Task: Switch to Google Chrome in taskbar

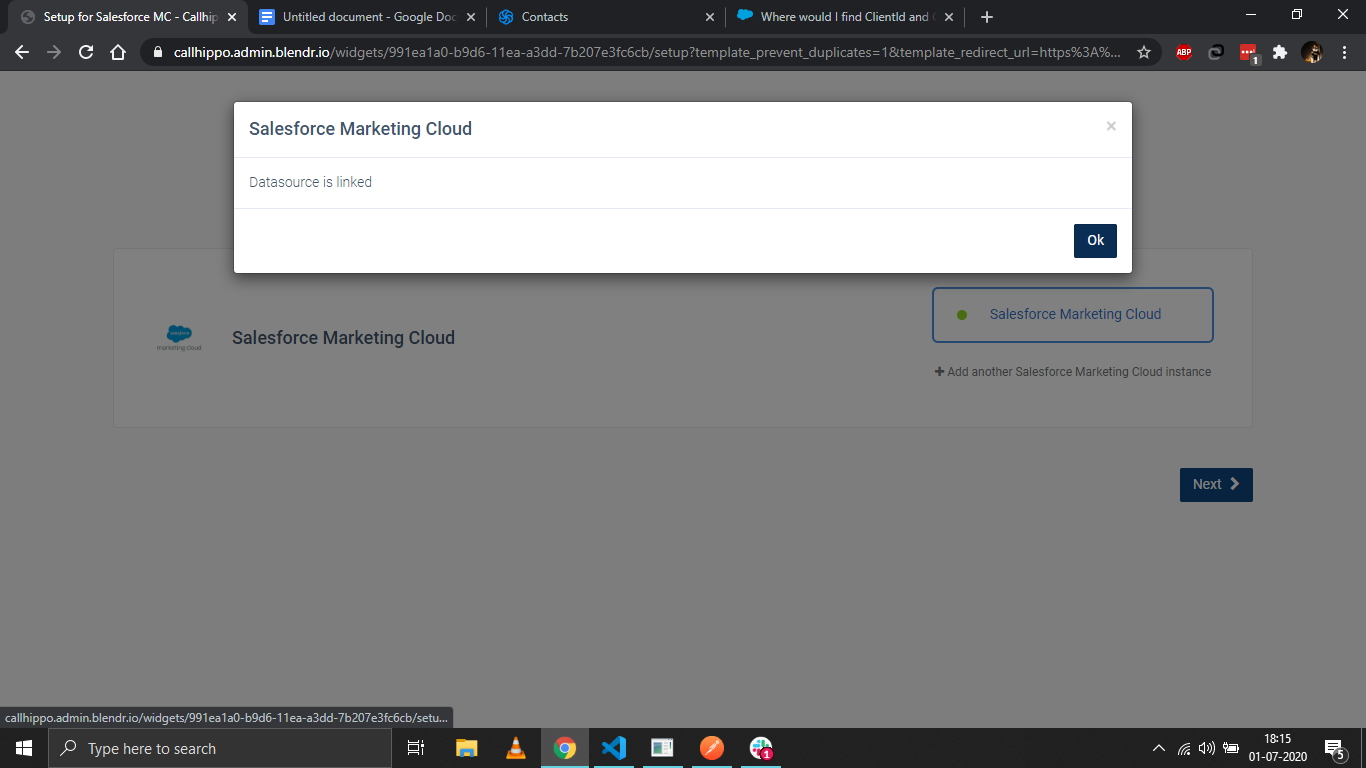Action: [565, 748]
